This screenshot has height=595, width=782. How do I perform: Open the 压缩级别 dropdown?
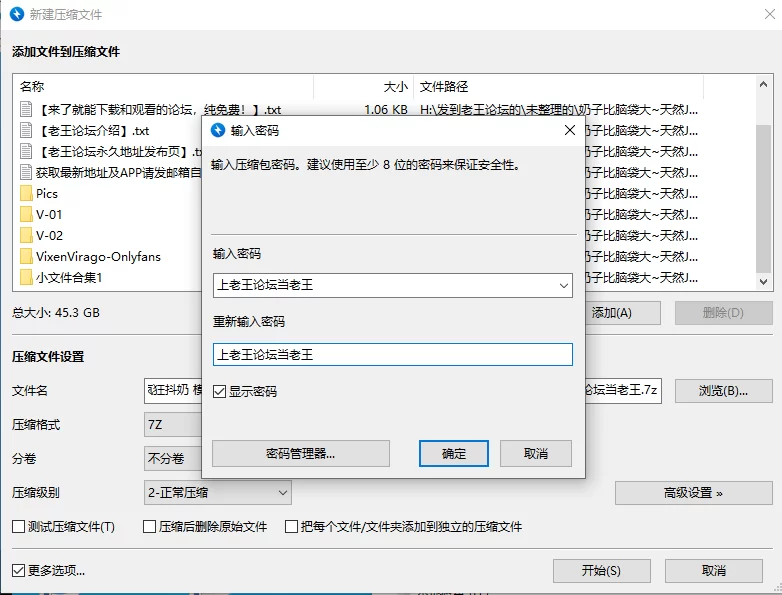pyautogui.click(x=217, y=493)
